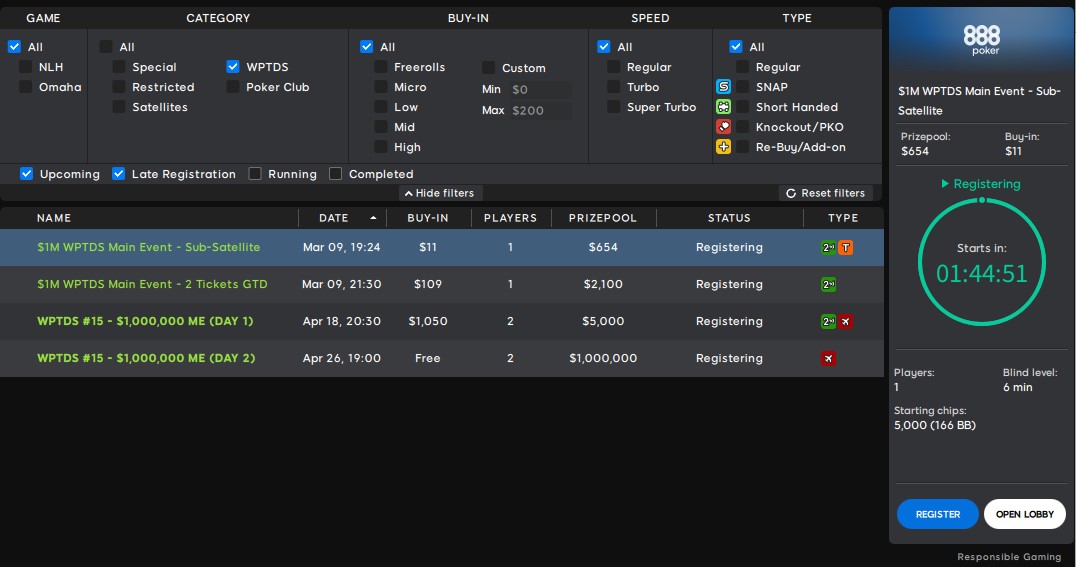
Task: Sort table by PLAYERS column header
Action: [x=510, y=218]
